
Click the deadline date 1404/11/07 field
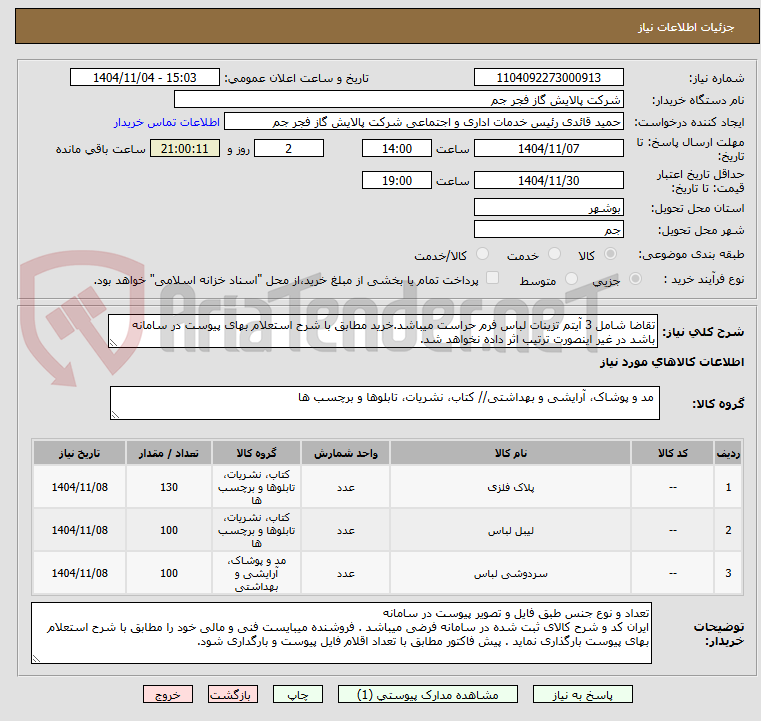(x=548, y=148)
